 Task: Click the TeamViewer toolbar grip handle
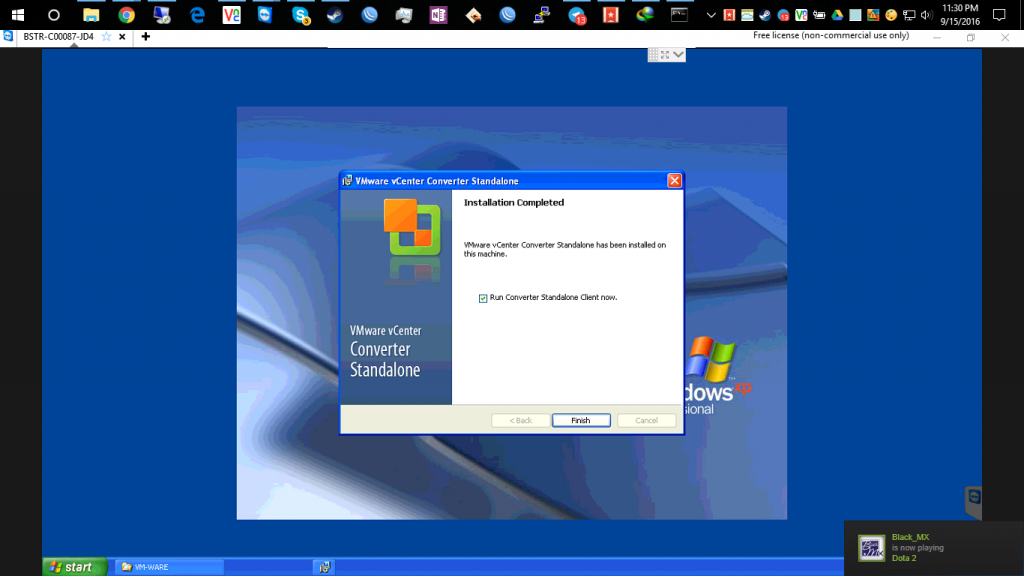(x=653, y=55)
